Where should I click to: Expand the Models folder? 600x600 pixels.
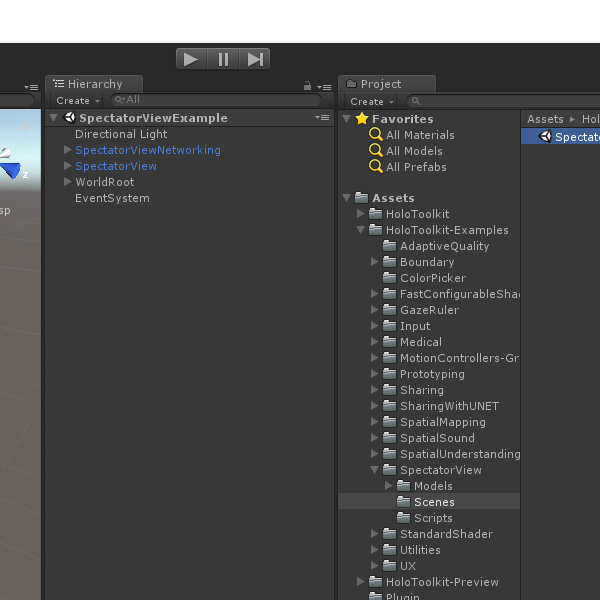point(389,486)
